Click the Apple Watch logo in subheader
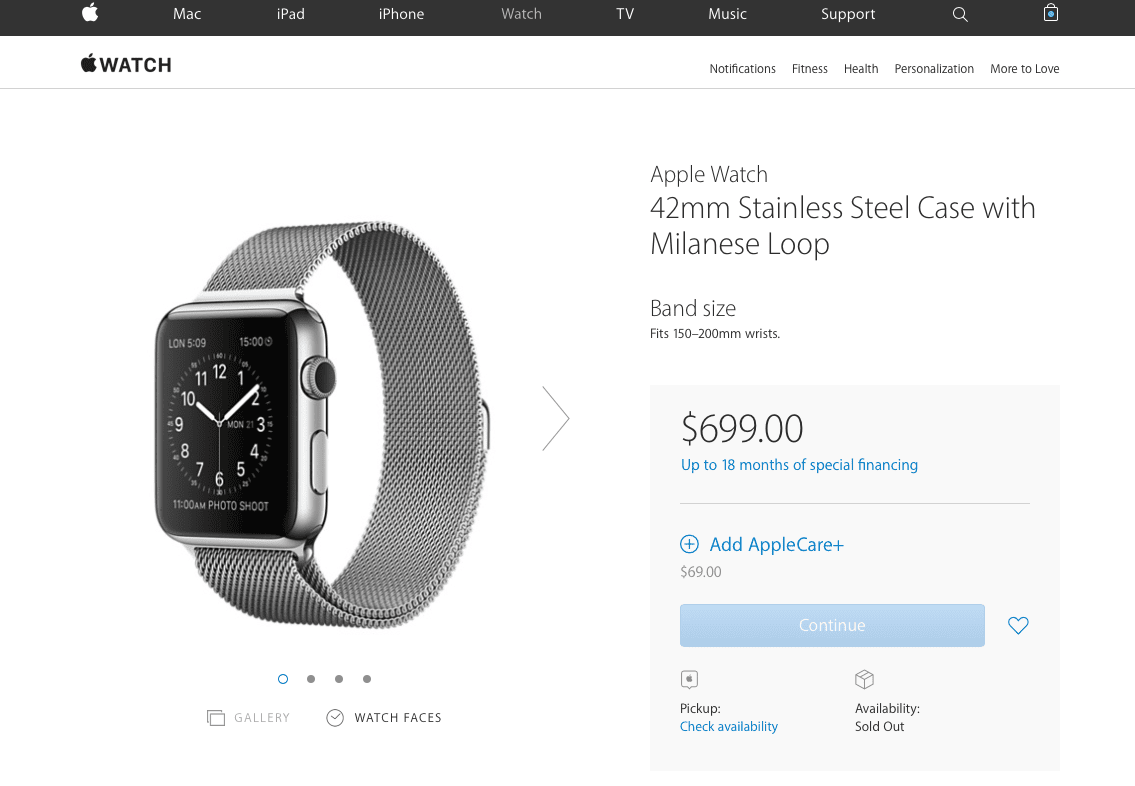Viewport: 1135px width, 786px height. point(126,64)
